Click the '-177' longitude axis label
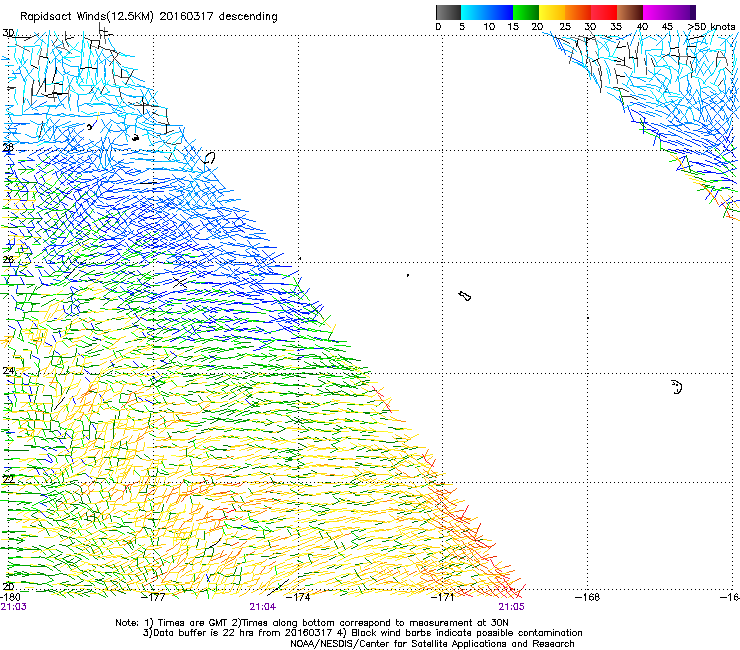This screenshot has height=650, width=740. 154,597
